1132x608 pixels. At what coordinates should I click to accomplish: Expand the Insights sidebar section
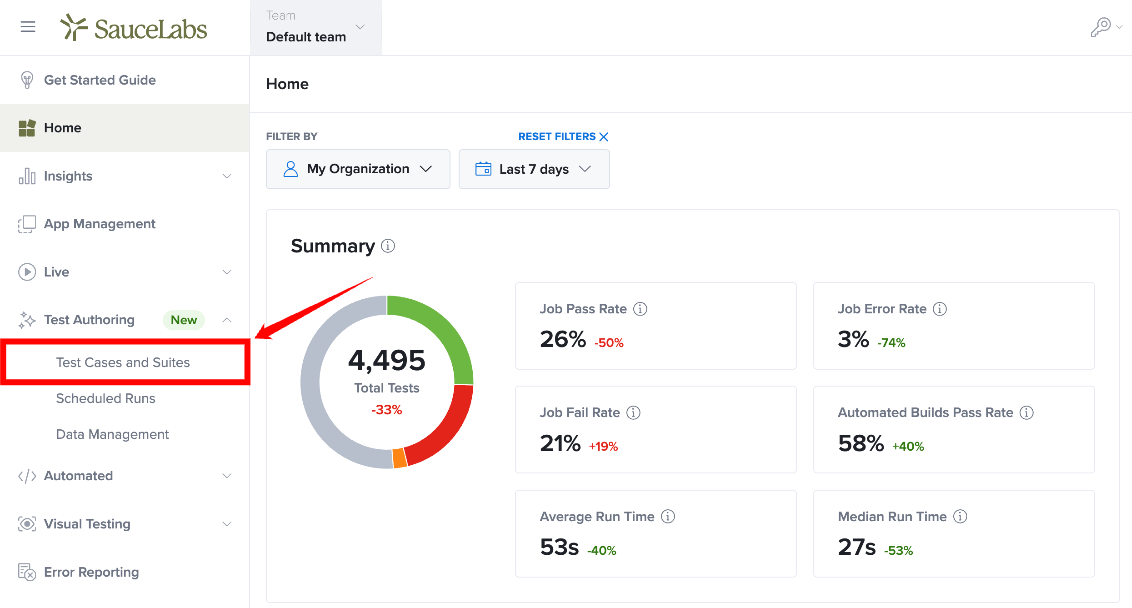[x=125, y=176]
